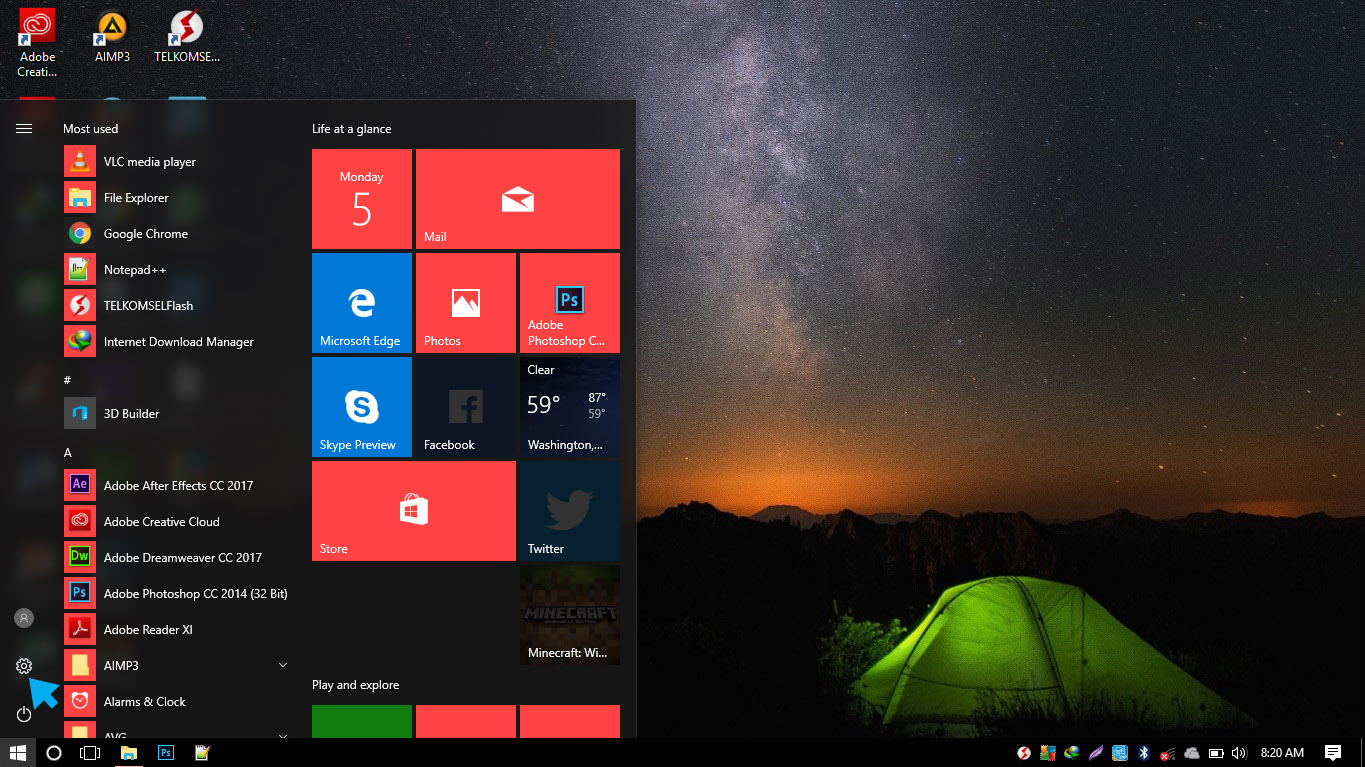Open the Mail tile
Viewport: 1365px width, 767px height.
(x=518, y=199)
